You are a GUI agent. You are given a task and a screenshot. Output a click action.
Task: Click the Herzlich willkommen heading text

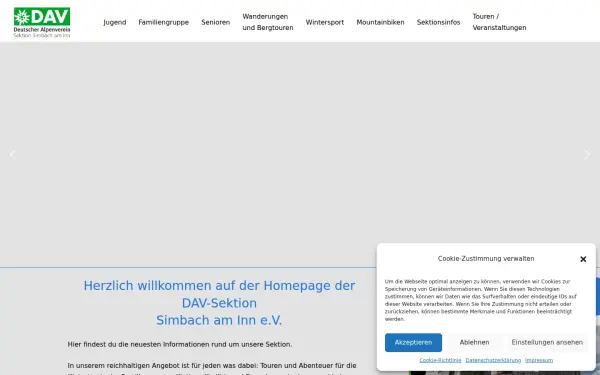(x=219, y=303)
